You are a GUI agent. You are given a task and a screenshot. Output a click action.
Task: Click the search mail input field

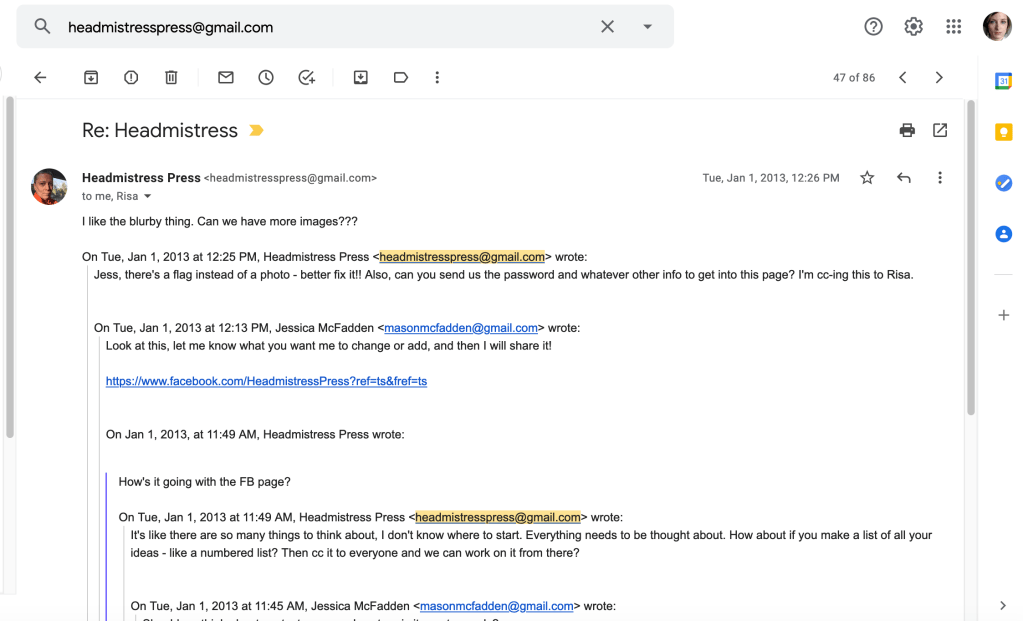click(x=320, y=27)
